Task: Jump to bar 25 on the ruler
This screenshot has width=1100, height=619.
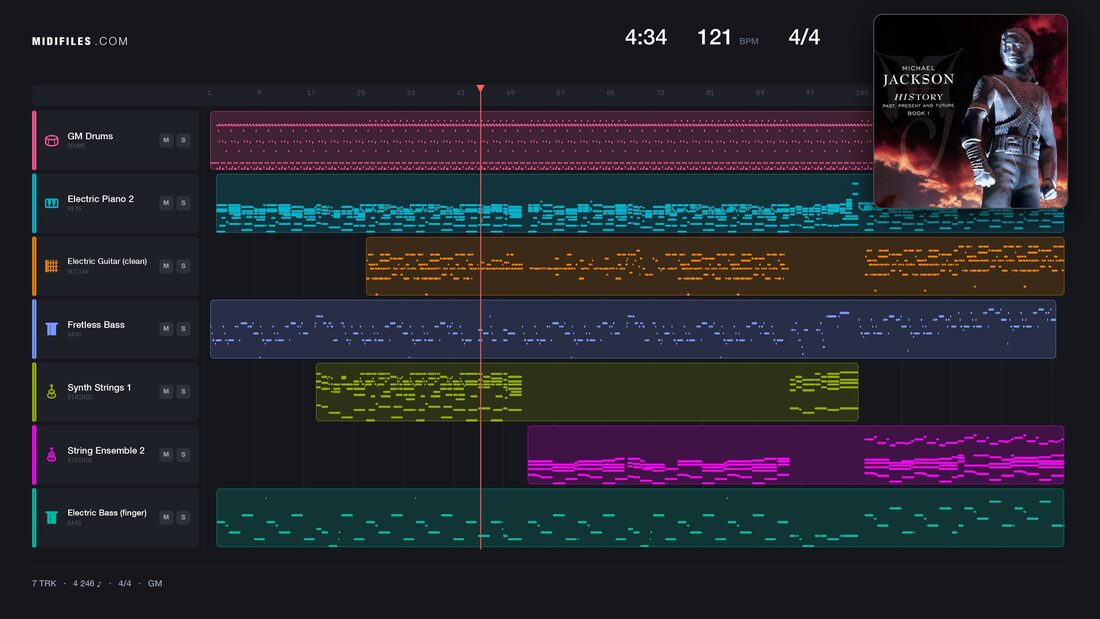Action: coord(361,93)
